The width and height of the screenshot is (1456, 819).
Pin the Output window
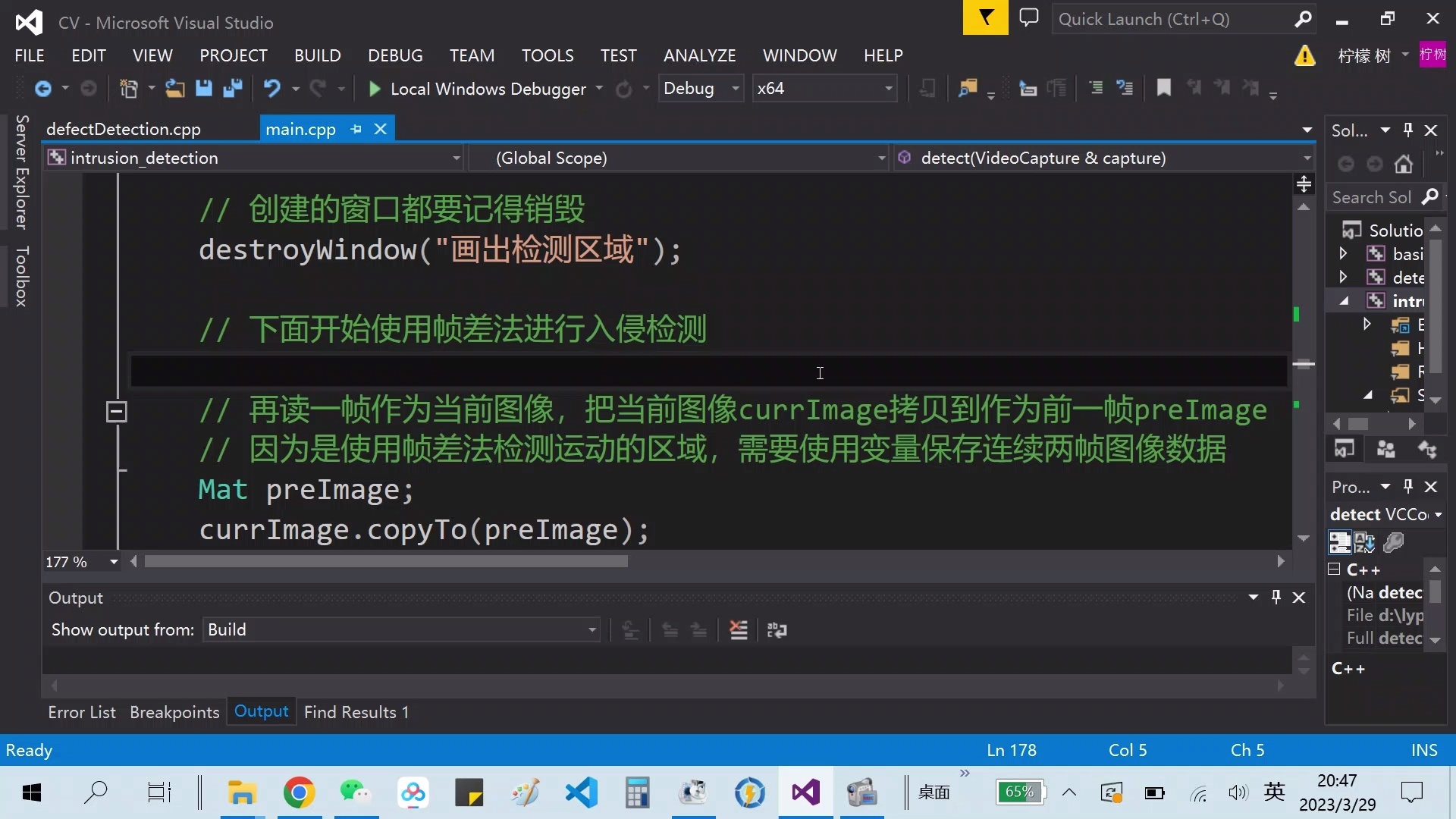(1277, 597)
